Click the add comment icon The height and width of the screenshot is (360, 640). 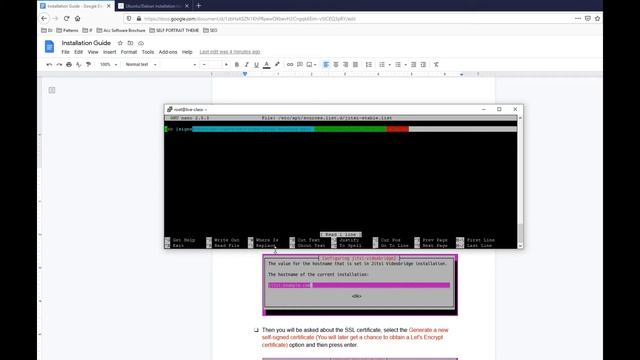click(x=300, y=64)
